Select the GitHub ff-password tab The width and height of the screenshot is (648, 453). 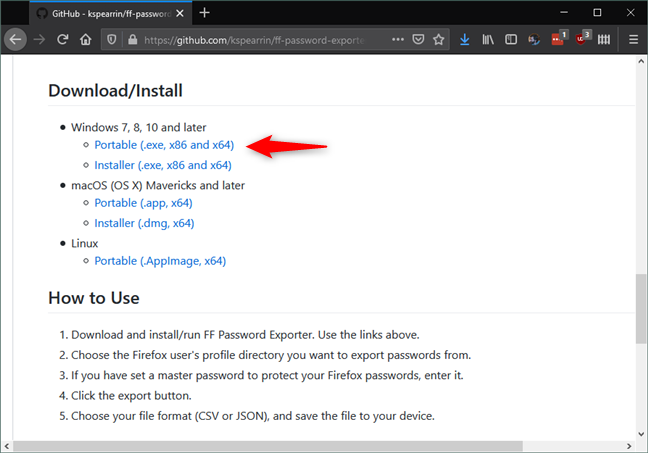(110, 14)
